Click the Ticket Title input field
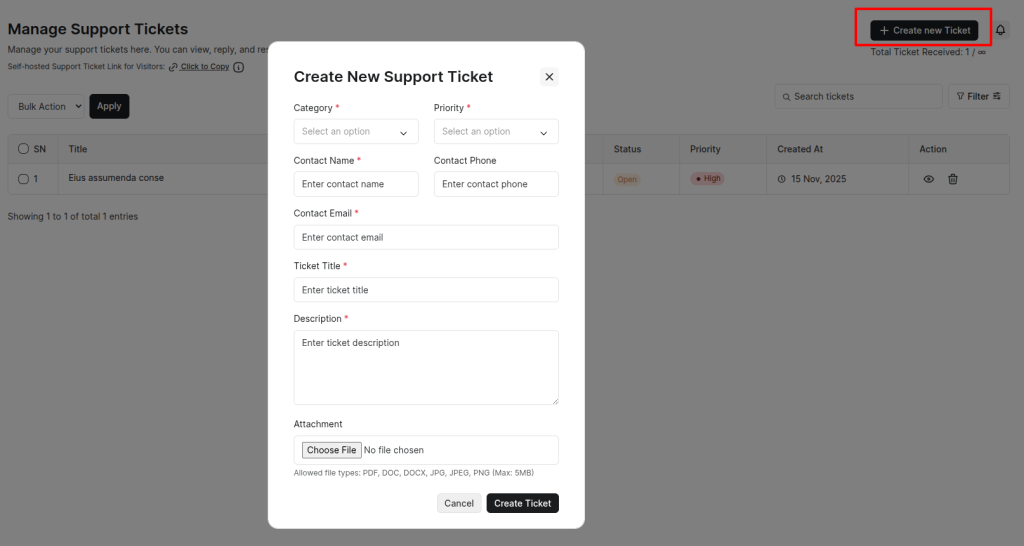The width and height of the screenshot is (1024, 546). pyautogui.click(x=426, y=290)
